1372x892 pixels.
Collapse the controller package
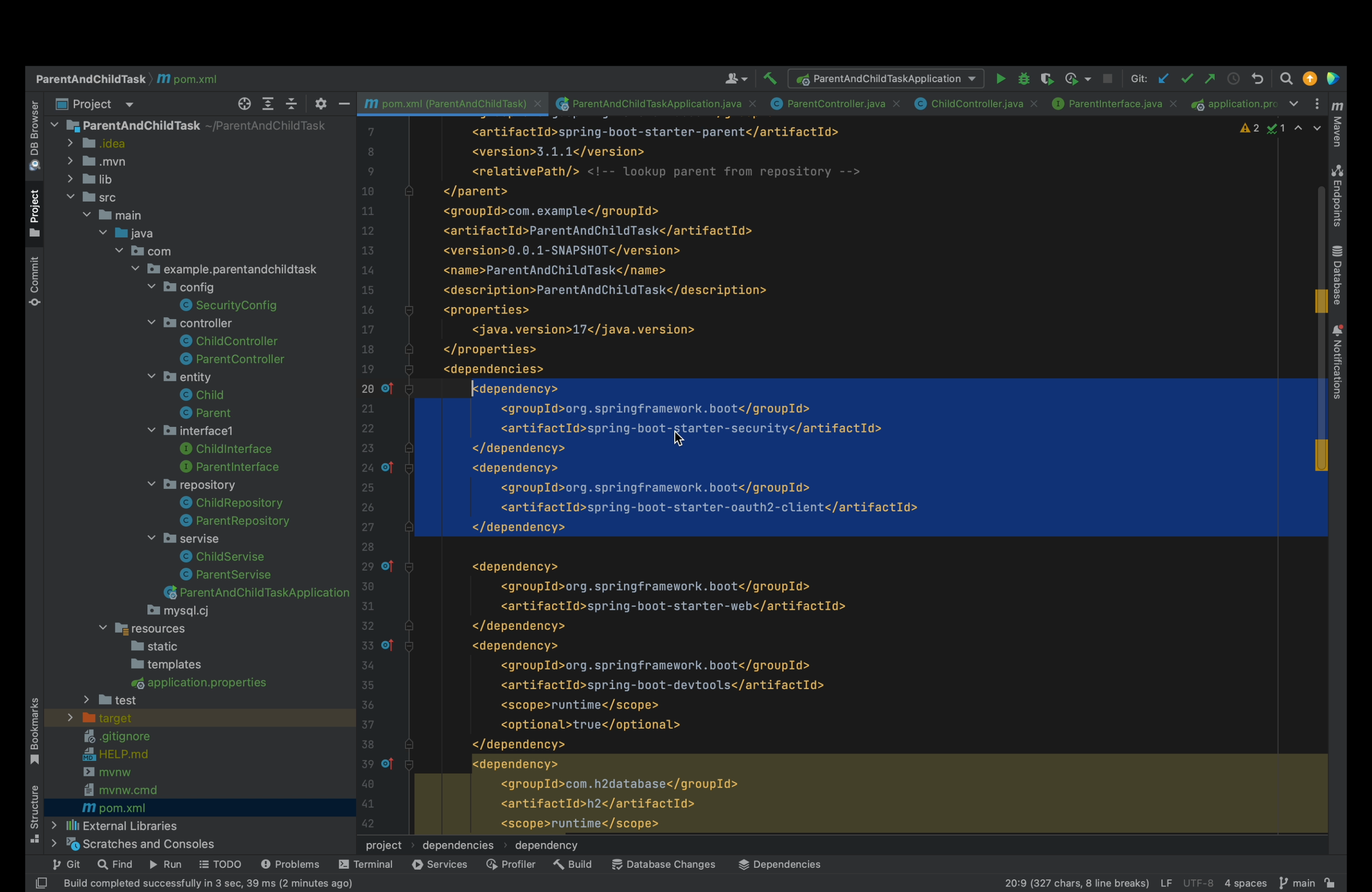tap(151, 322)
